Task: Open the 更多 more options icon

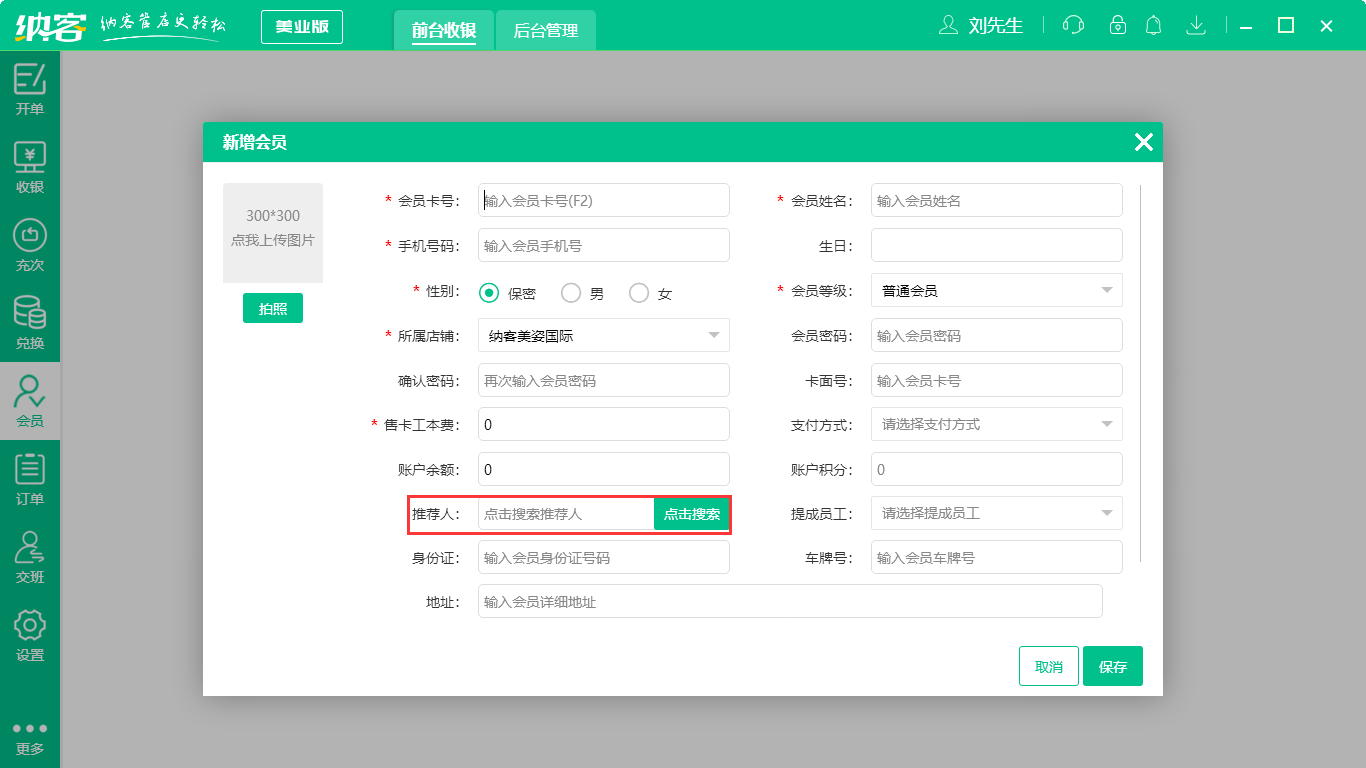Action: tap(30, 738)
